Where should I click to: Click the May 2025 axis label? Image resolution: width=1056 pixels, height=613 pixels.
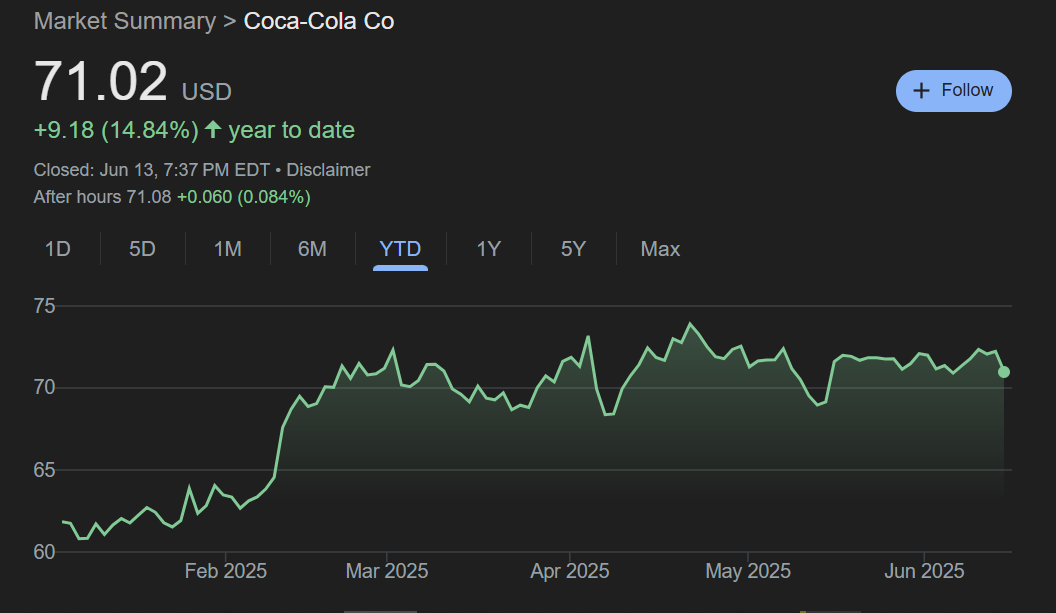click(748, 571)
